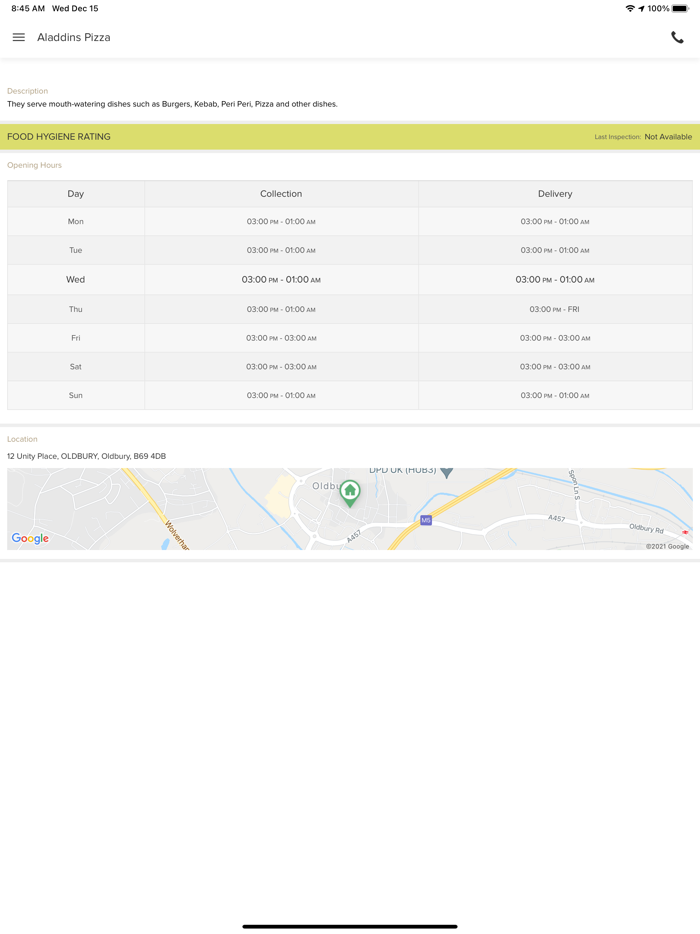Image resolution: width=700 pixels, height=934 pixels.
Task: Click the green home map pin
Action: click(350, 493)
